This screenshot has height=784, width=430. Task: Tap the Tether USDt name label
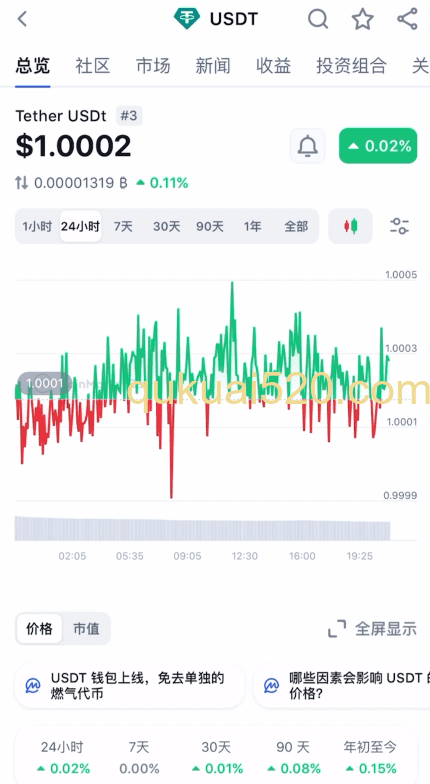(61, 116)
